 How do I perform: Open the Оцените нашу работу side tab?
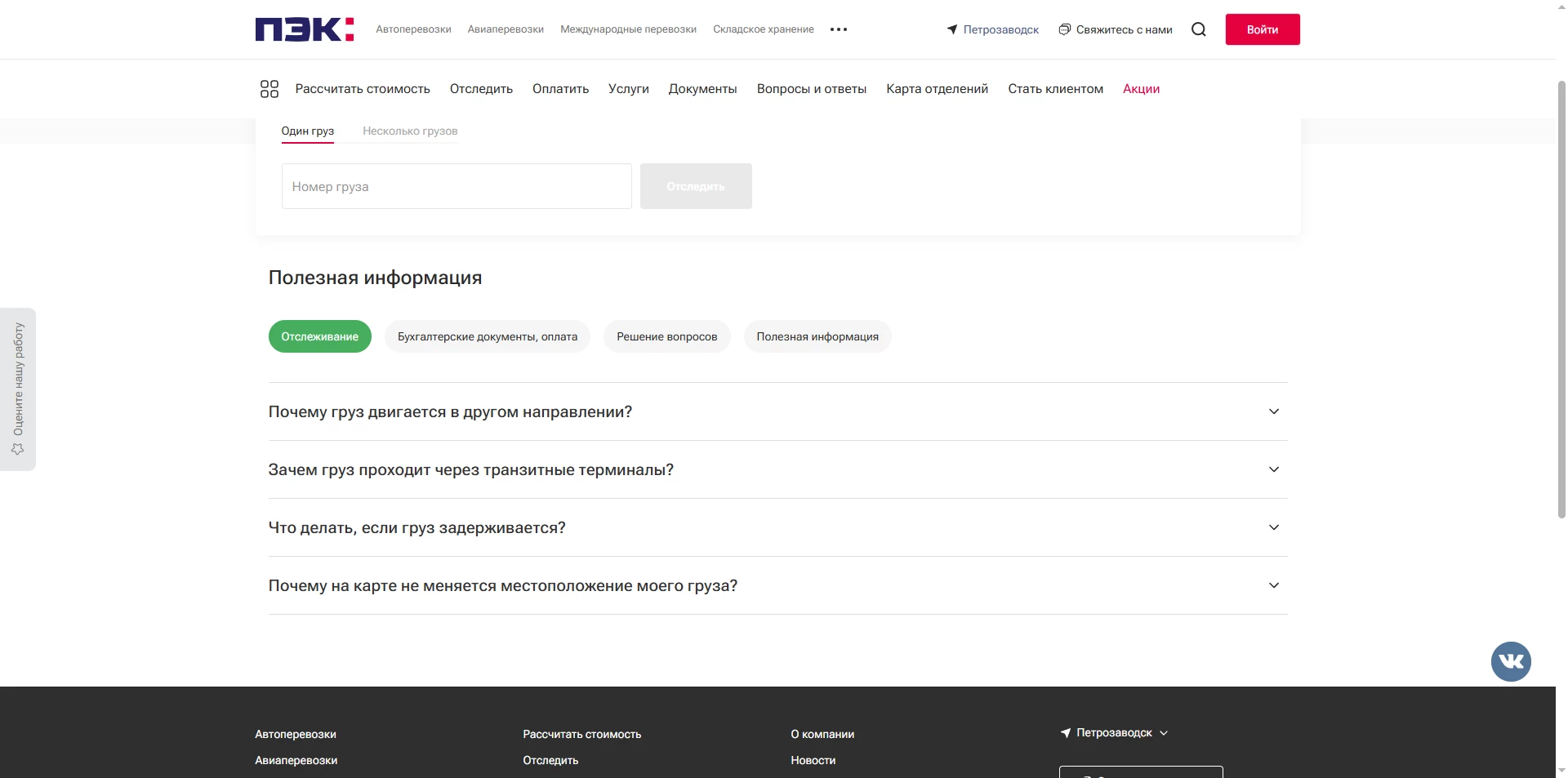(18, 389)
